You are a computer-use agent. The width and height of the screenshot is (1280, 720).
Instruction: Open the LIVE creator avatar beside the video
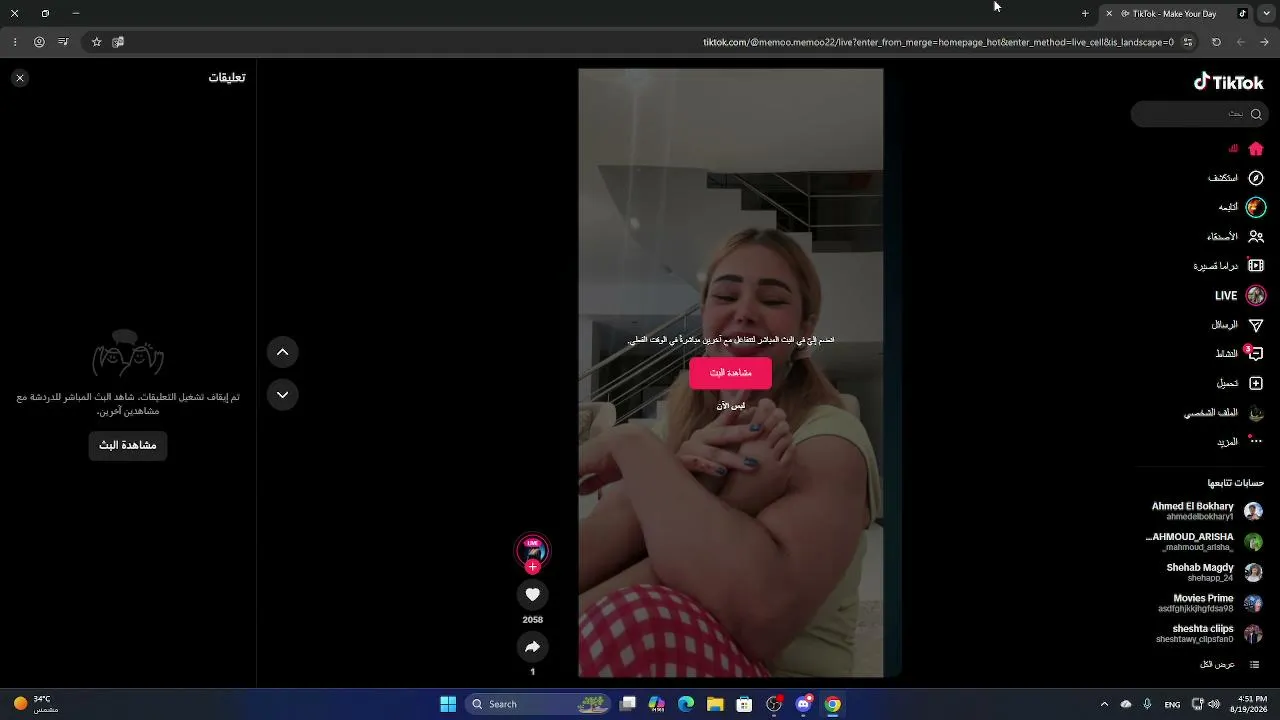click(x=532, y=549)
